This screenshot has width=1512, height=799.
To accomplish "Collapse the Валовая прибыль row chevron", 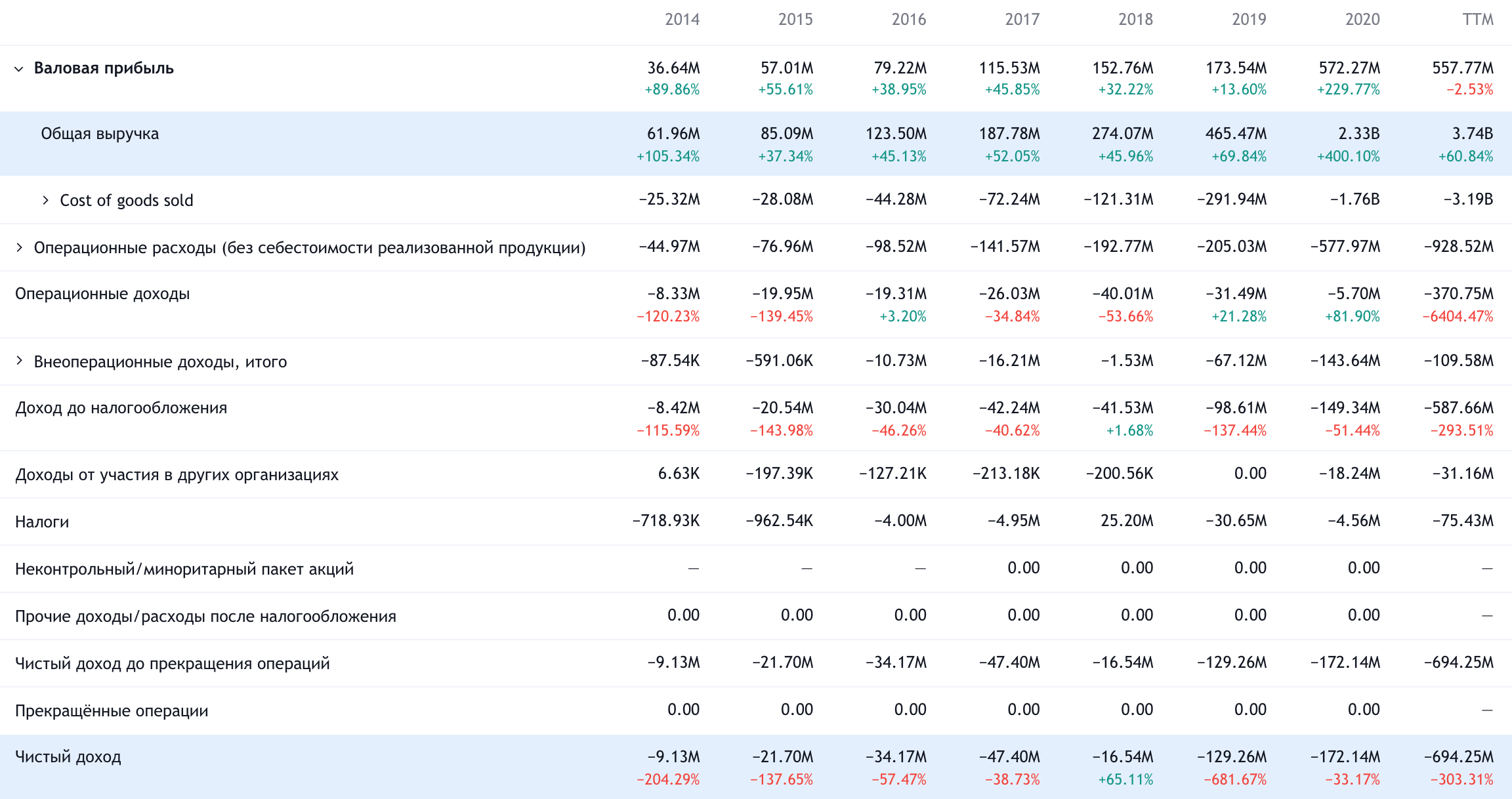I will (x=19, y=69).
